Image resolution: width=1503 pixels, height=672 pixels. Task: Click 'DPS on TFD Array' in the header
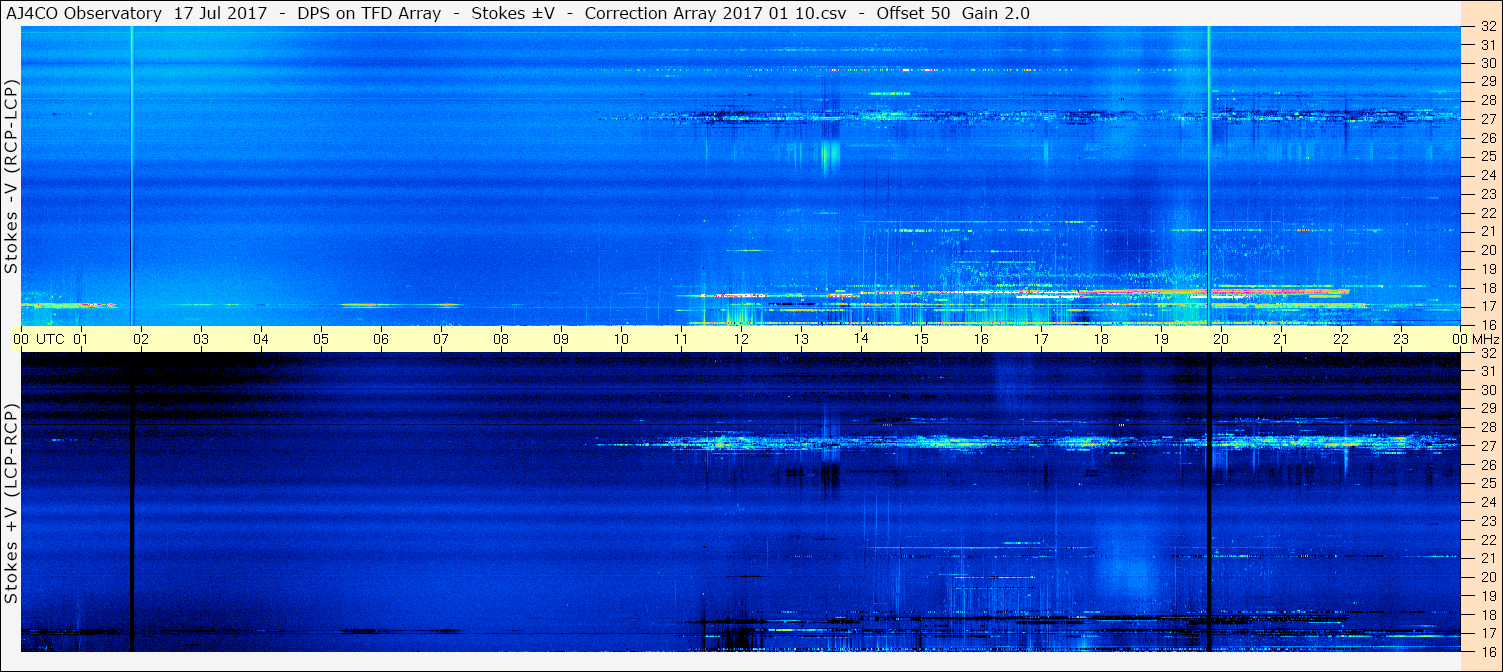369,13
